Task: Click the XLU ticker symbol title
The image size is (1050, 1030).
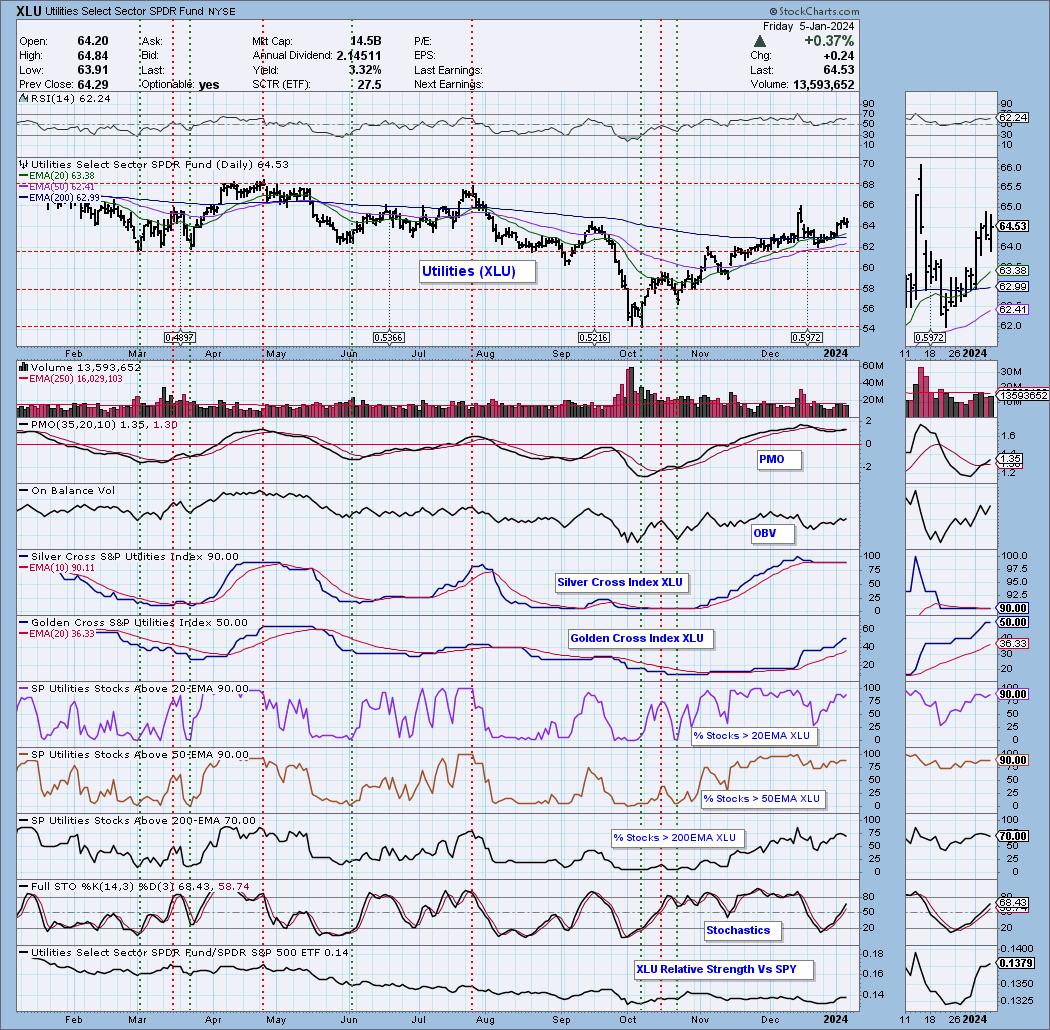Action: coord(31,11)
